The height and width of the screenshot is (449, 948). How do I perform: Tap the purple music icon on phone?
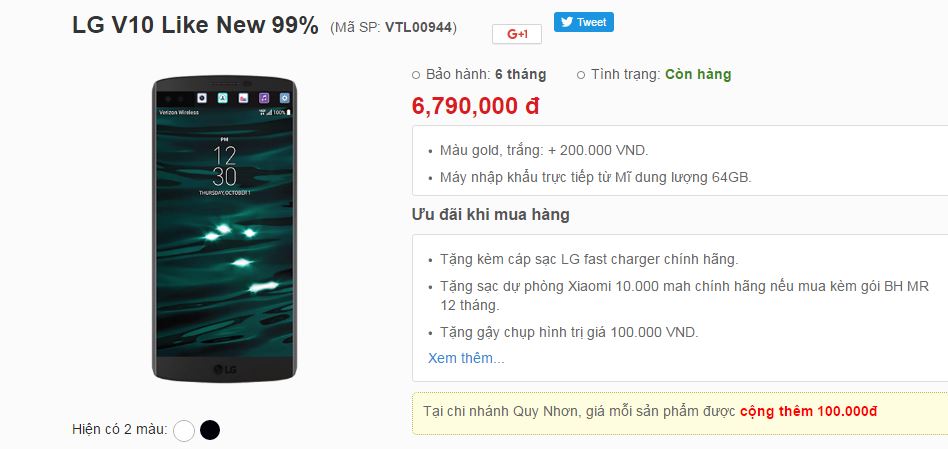click(264, 97)
